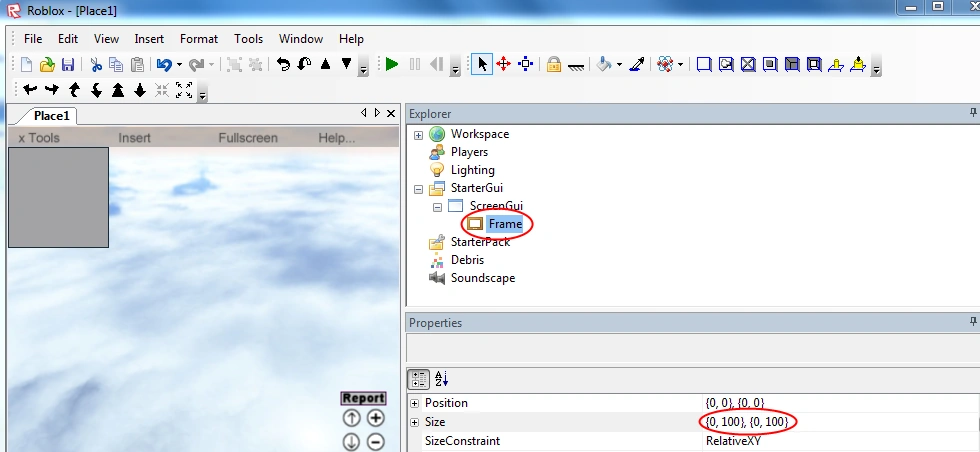This screenshot has height=452, width=980.
Task: Open the Tools menu
Action: point(249,39)
